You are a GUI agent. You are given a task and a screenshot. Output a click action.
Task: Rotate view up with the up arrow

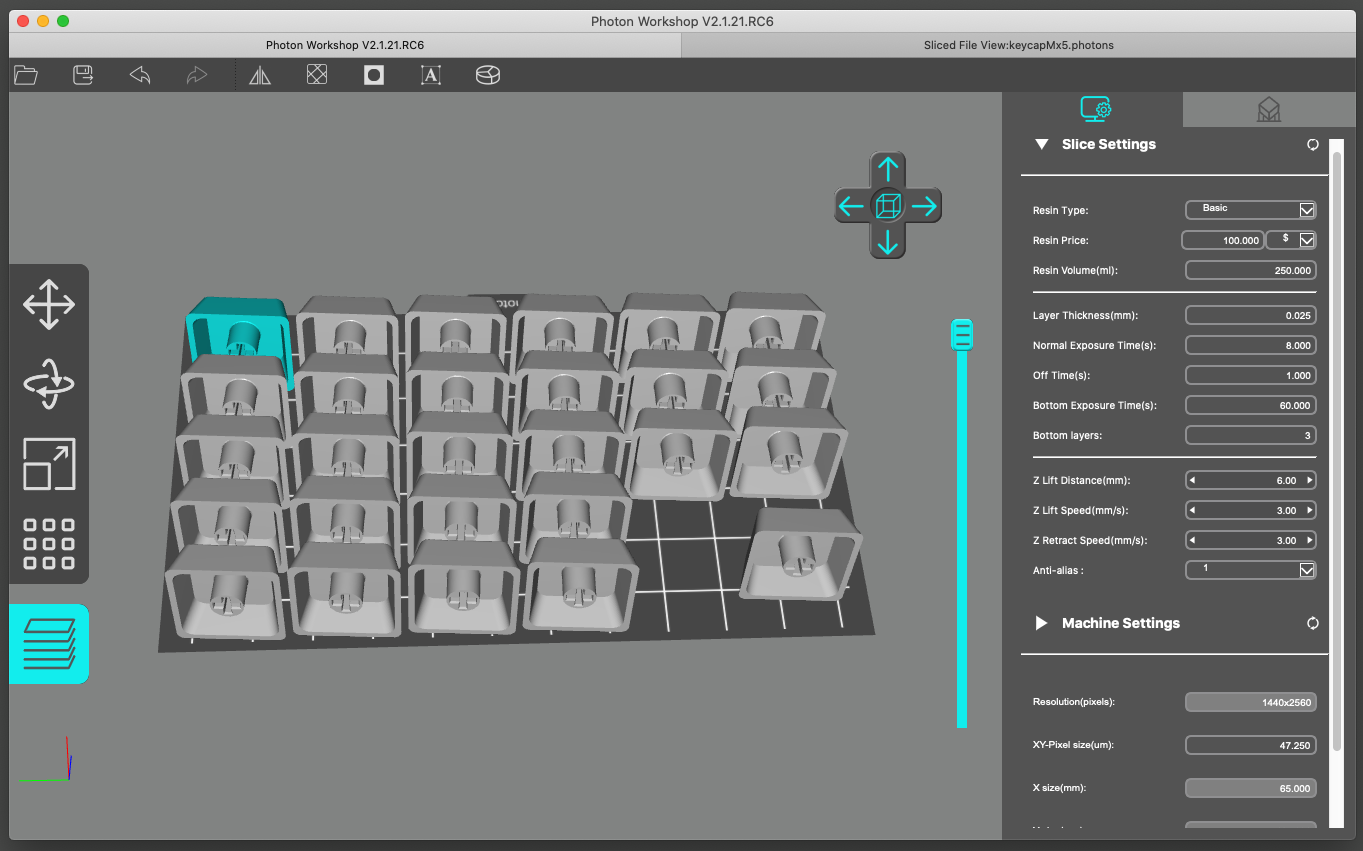(x=888, y=169)
